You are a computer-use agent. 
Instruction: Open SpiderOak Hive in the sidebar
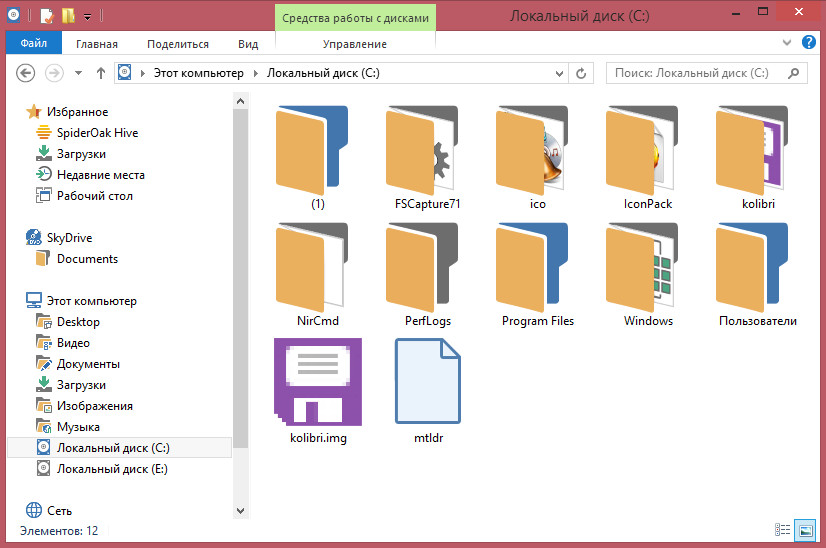pos(97,133)
